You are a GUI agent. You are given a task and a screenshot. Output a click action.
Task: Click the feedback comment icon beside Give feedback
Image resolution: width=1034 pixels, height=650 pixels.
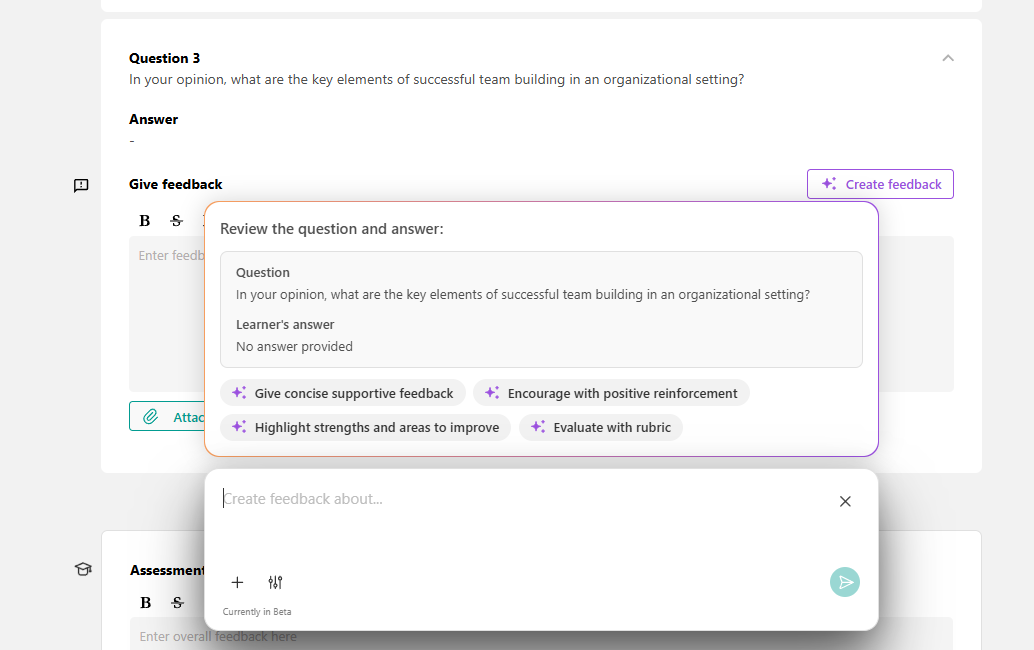[81, 185]
